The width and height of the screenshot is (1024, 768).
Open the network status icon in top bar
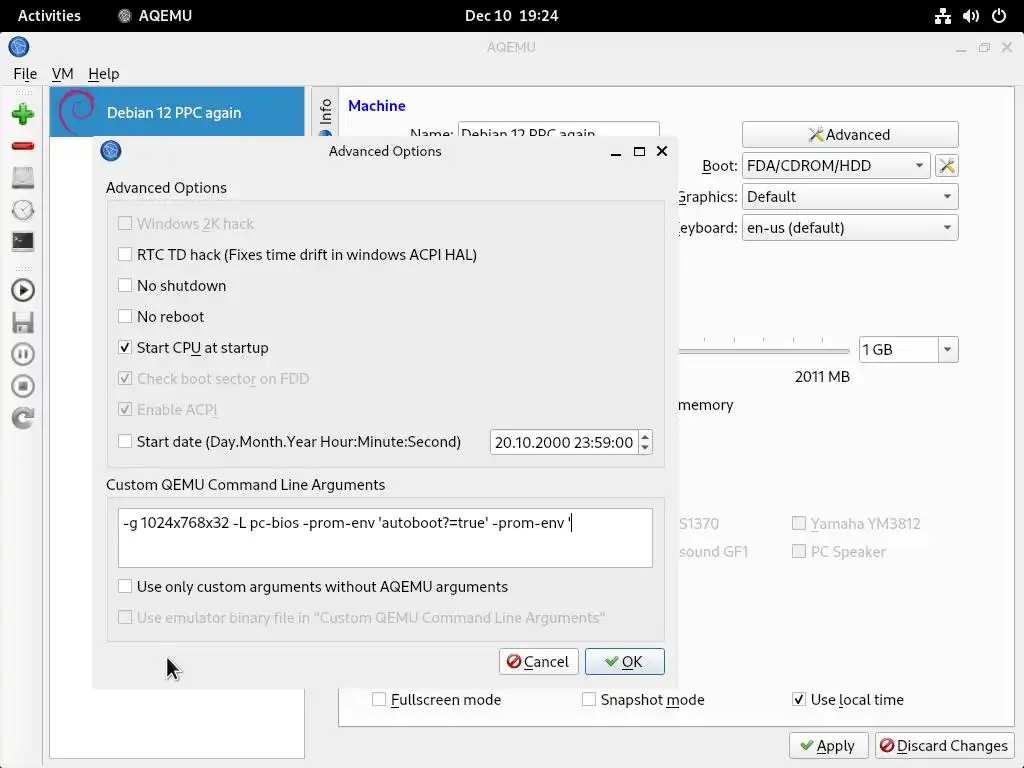pos(942,16)
